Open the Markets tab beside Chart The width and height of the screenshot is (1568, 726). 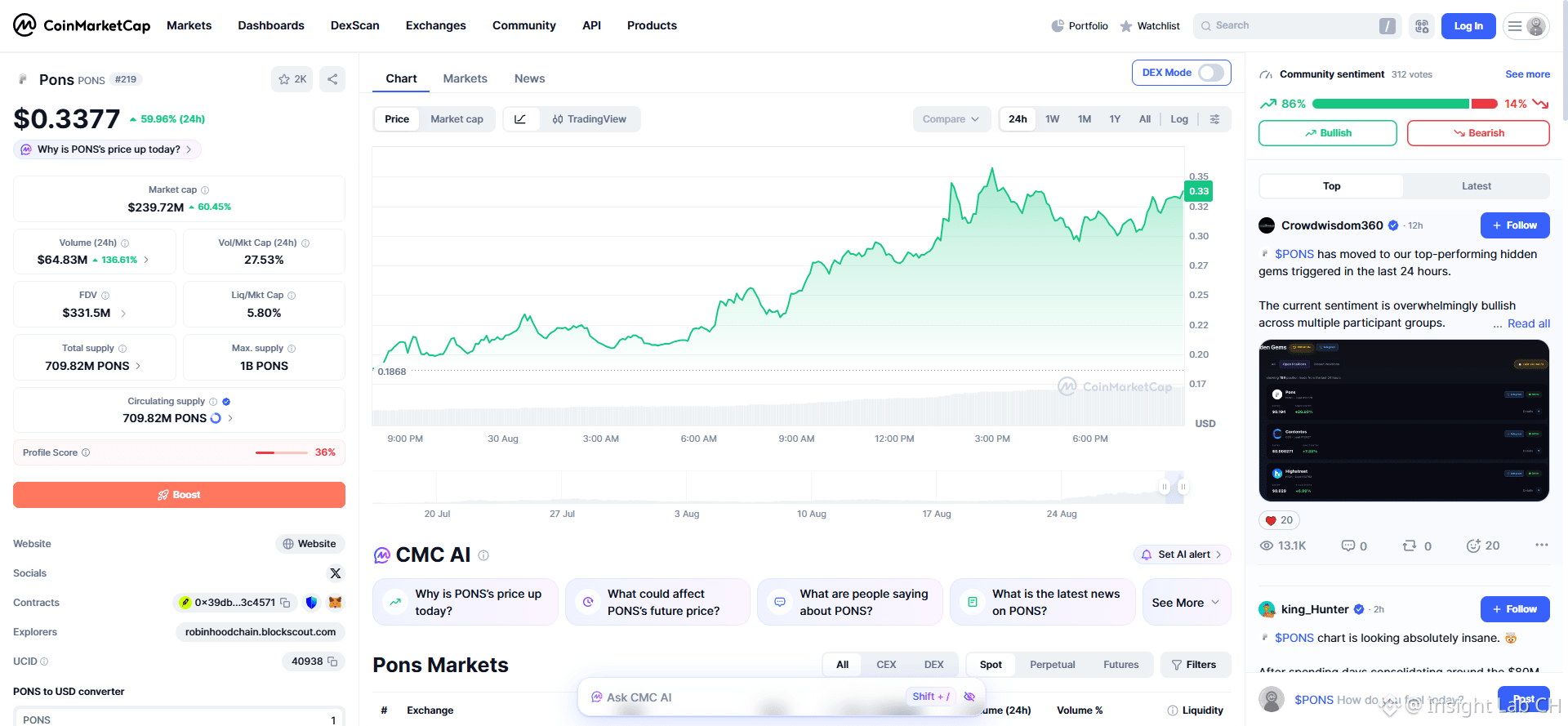pyautogui.click(x=465, y=78)
